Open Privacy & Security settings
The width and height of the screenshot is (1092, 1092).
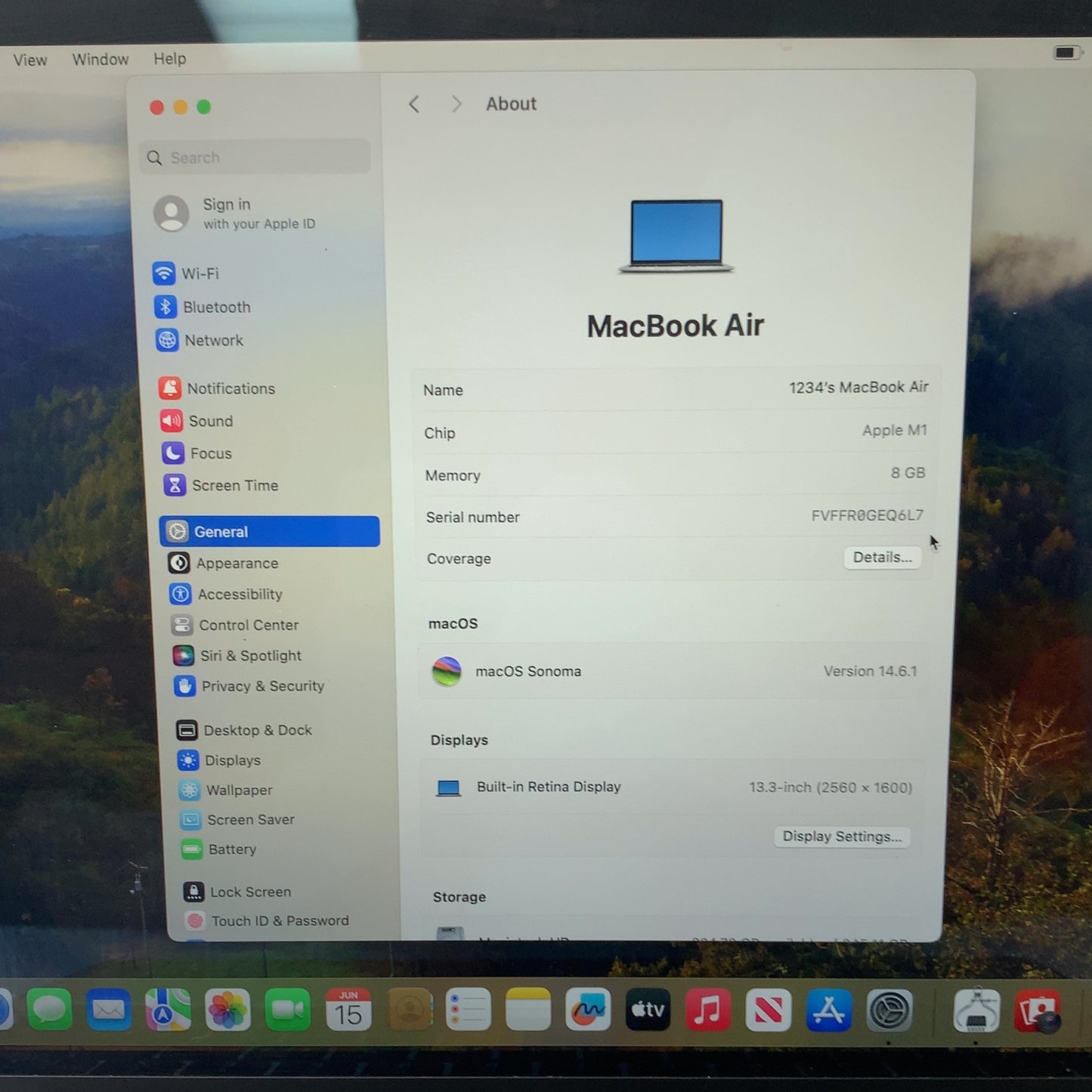click(x=249, y=685)
